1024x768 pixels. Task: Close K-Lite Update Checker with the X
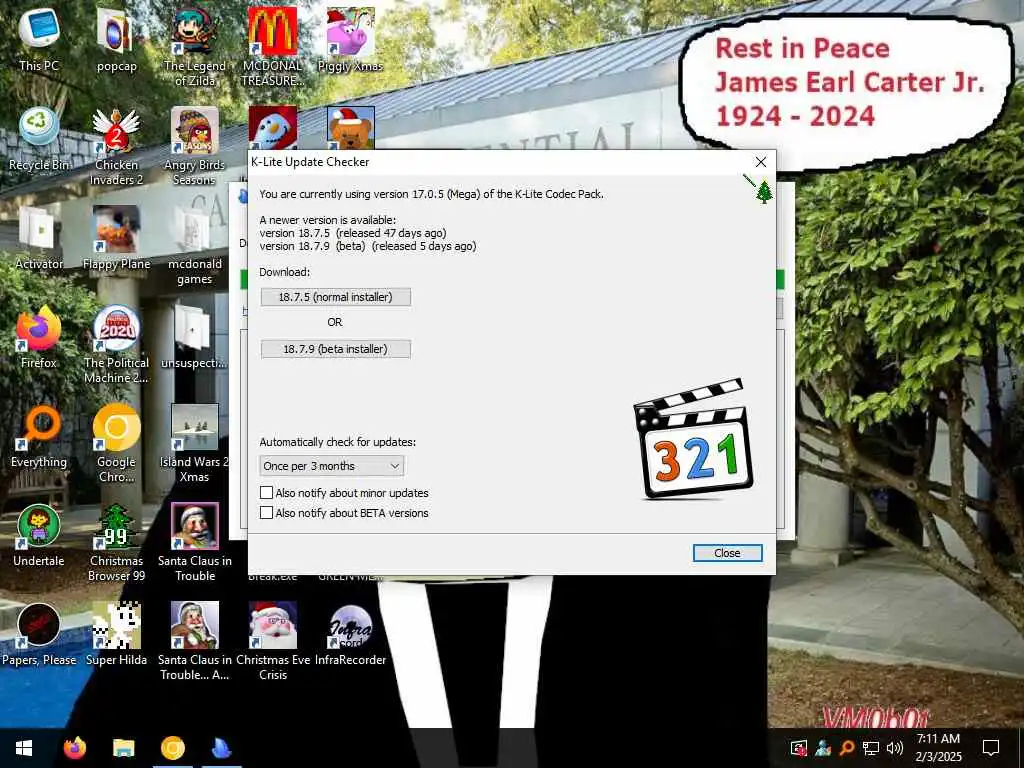761,162
